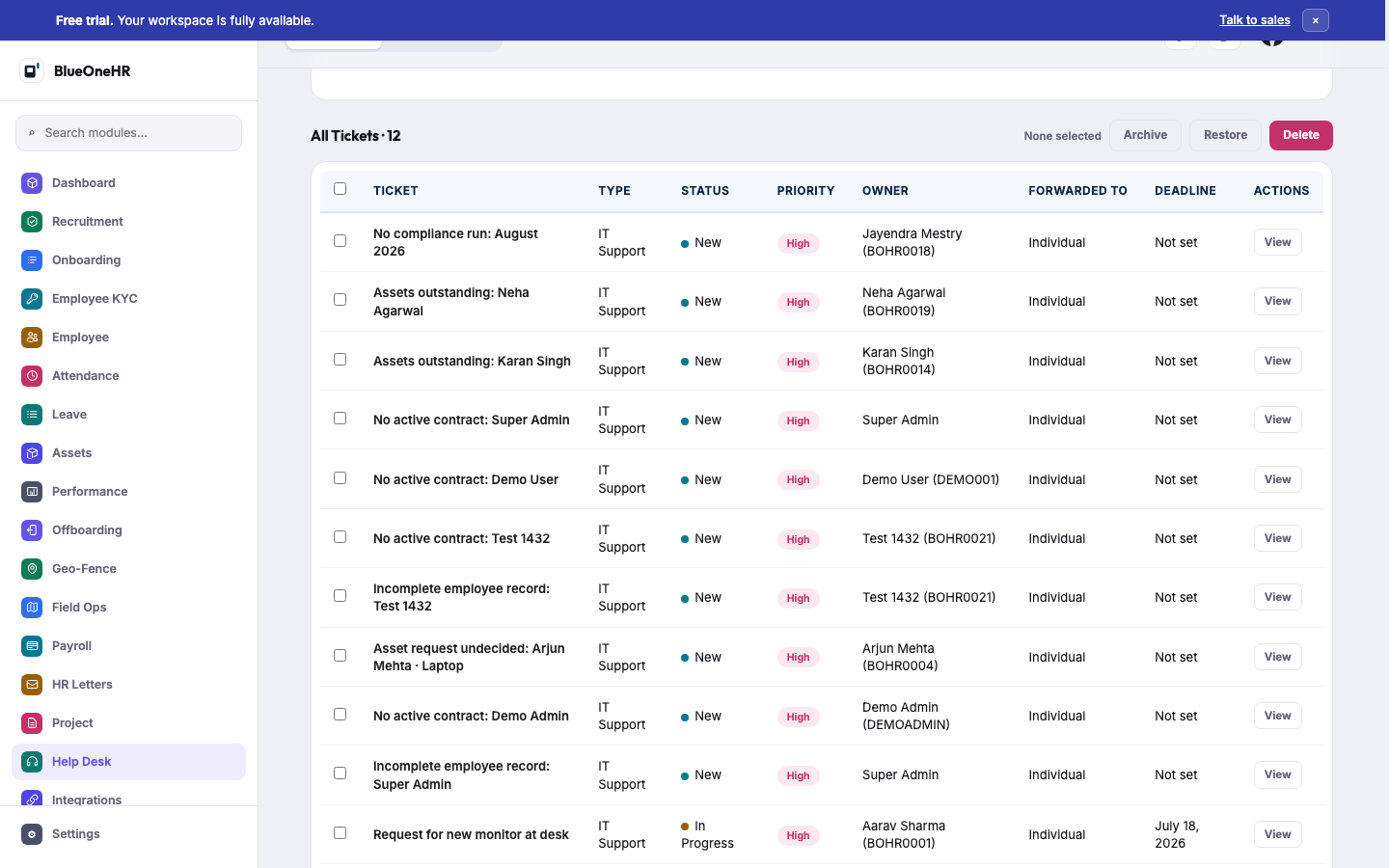Click the July 18, 2026 deadline
Image resolution: width=1389 pixels, height=868 pixels.
1177,834
